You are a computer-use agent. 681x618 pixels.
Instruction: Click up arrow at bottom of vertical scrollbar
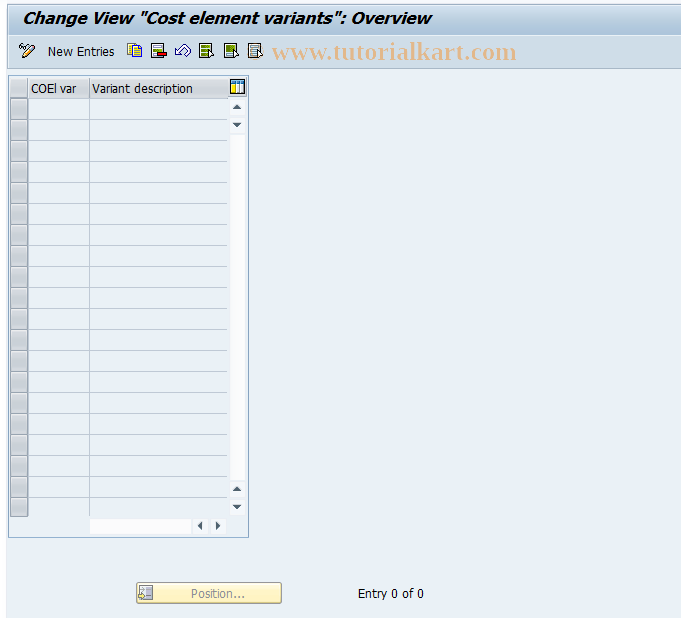tap(237, 489)
